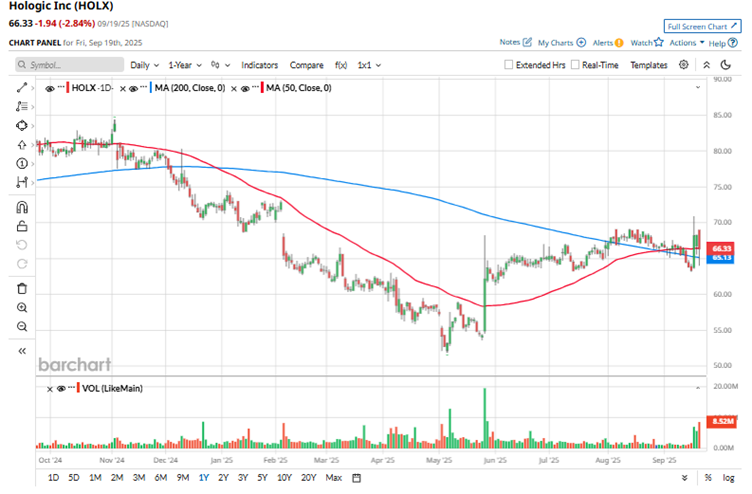Zoom in on the chart
Image resolution: width=752 pixels, height=494 pixels.
[22, 307]
